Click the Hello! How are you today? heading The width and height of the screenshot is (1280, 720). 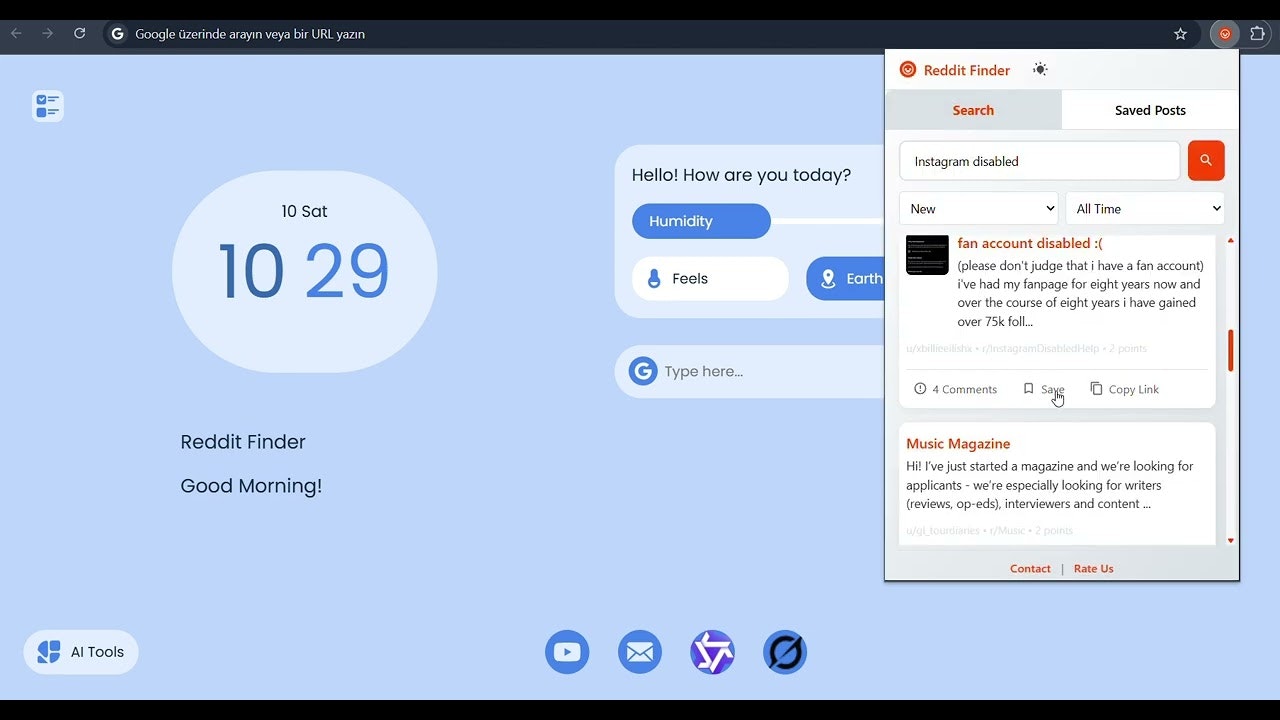click(x=741, y=175)
